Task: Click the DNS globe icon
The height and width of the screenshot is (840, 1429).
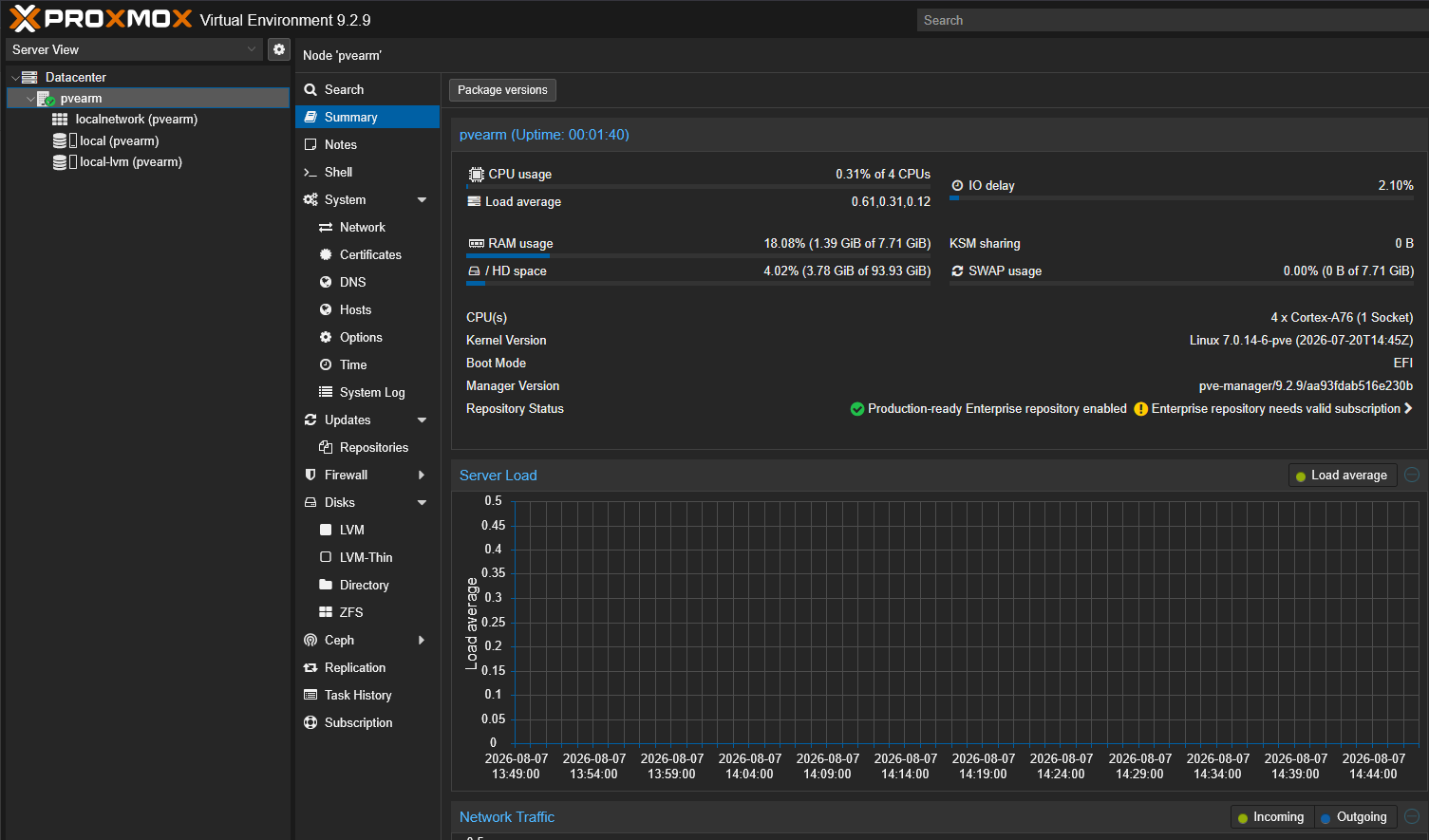Action: 326,282
